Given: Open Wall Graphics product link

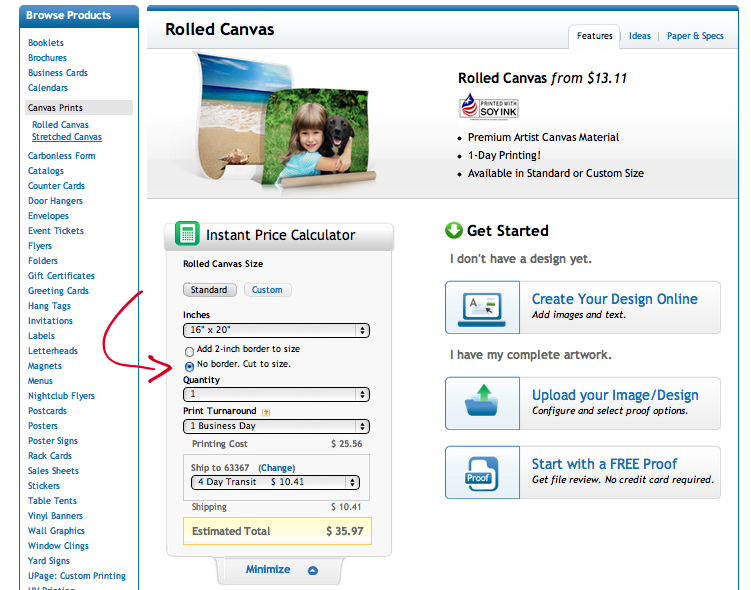Looking at the screenshot, I should pos(56,531).
